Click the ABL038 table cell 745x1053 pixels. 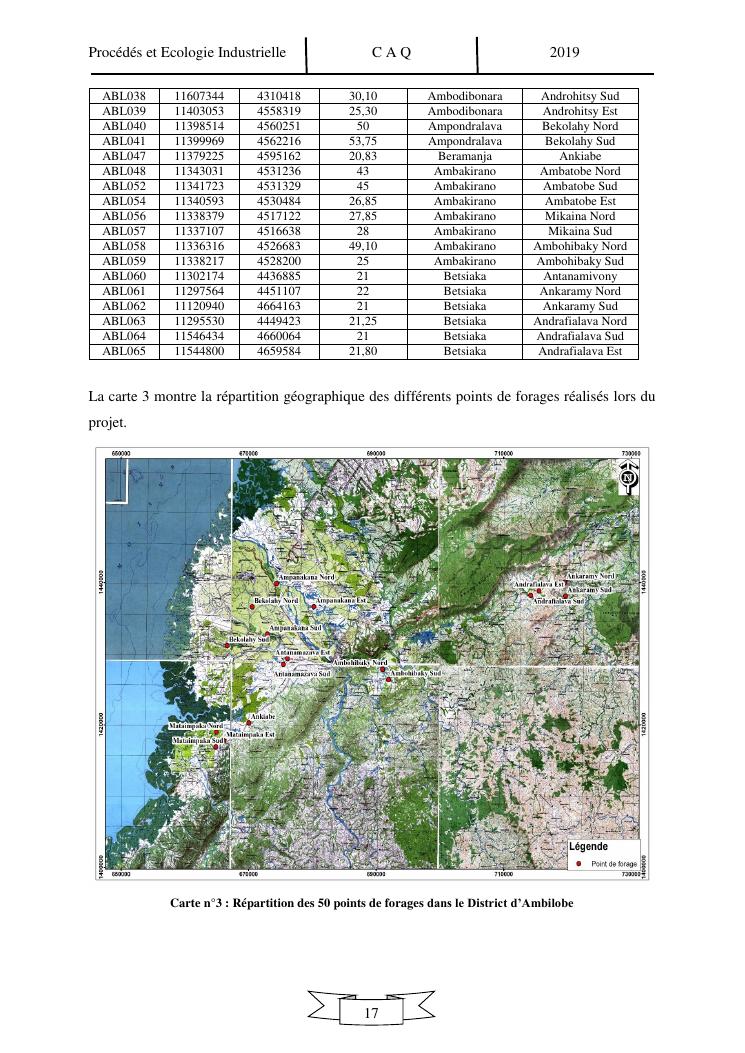tap(125, 96)
